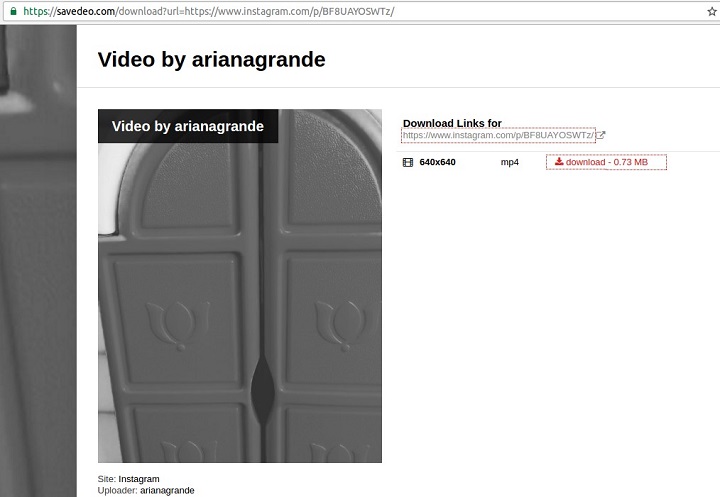Screen dimensions: 720x497
Task: Click the 'Video by arianagrande' overlay caption
Action: click(188, 126)
